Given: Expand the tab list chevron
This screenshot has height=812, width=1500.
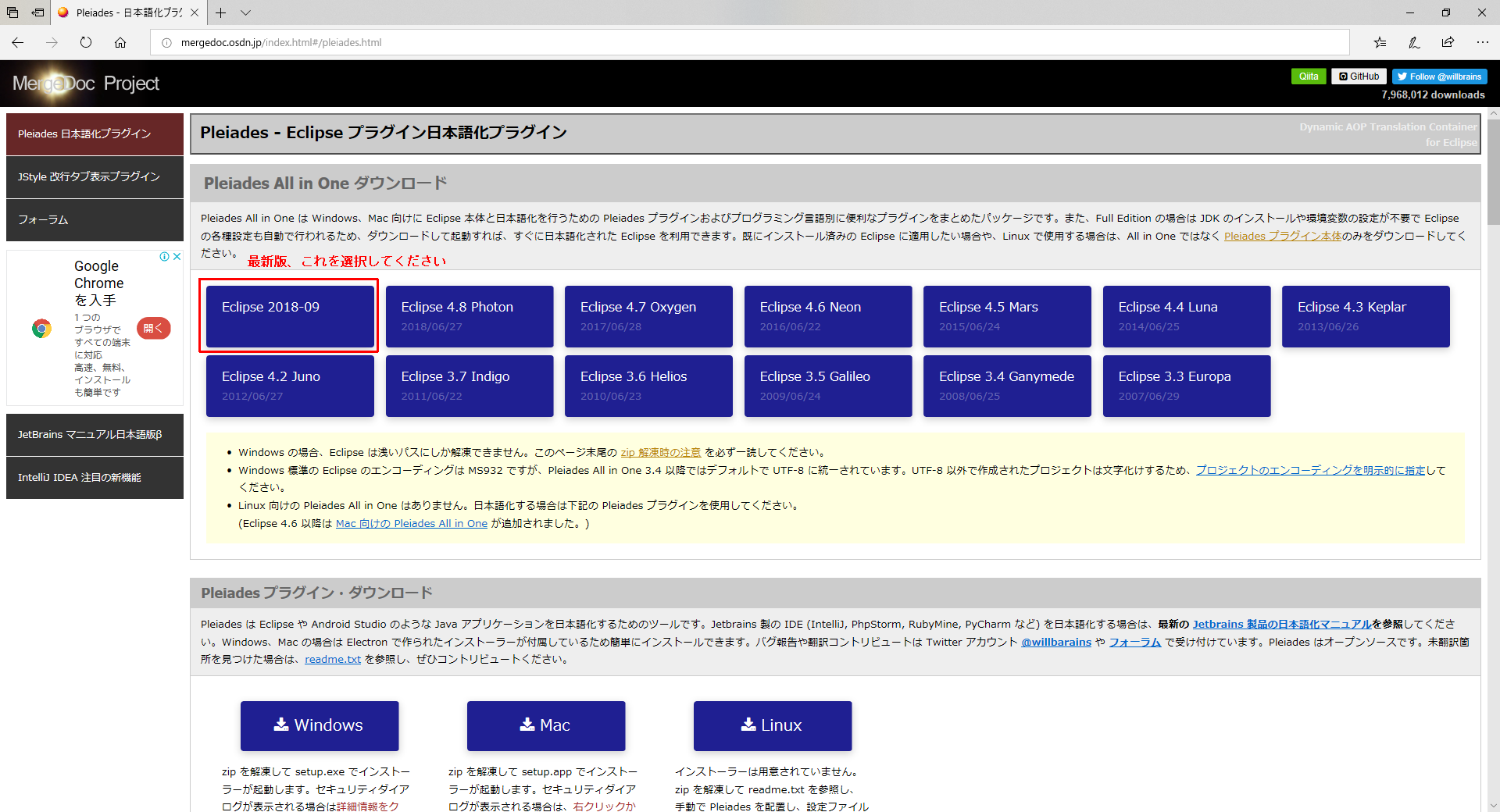Looking at the screenshot, I should click(245, 12).
